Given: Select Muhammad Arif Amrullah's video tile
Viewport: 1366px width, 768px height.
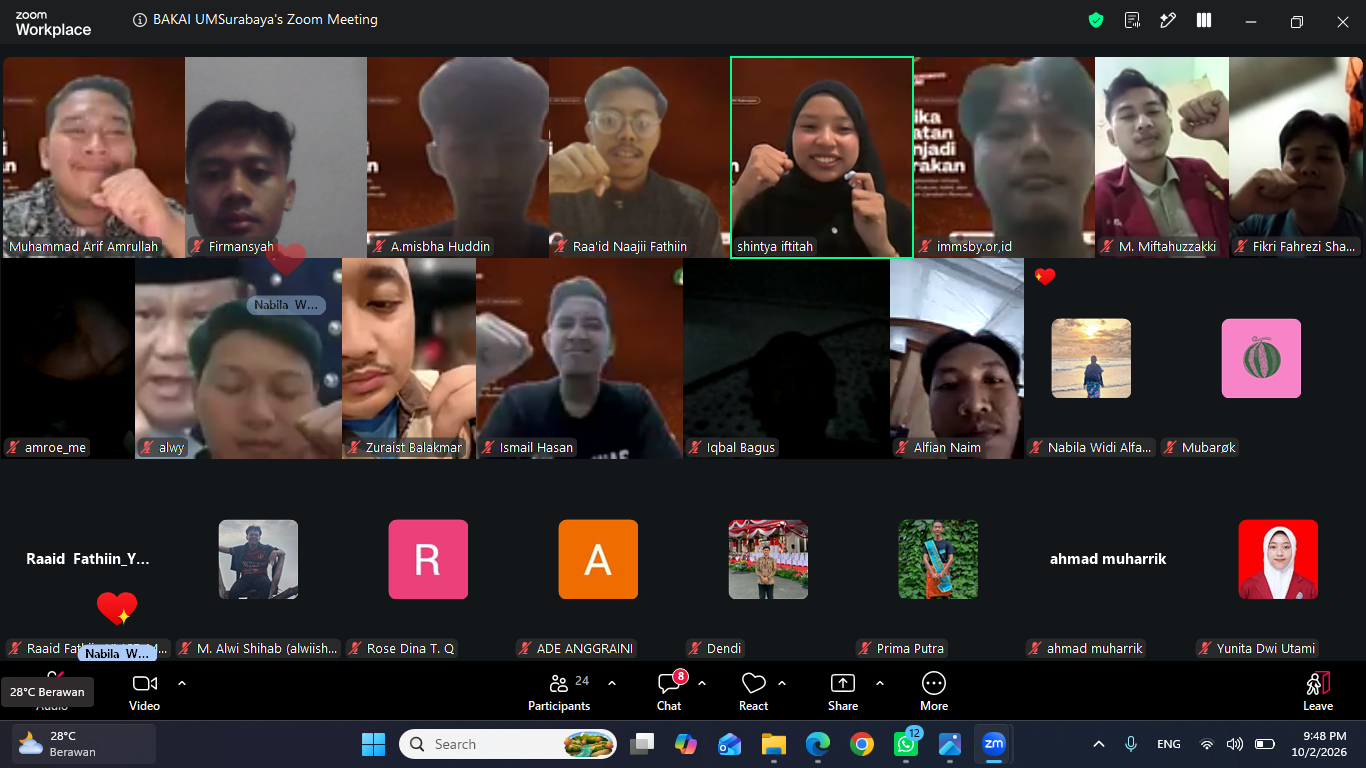Looking at the screenshot, I should [94, 157].
